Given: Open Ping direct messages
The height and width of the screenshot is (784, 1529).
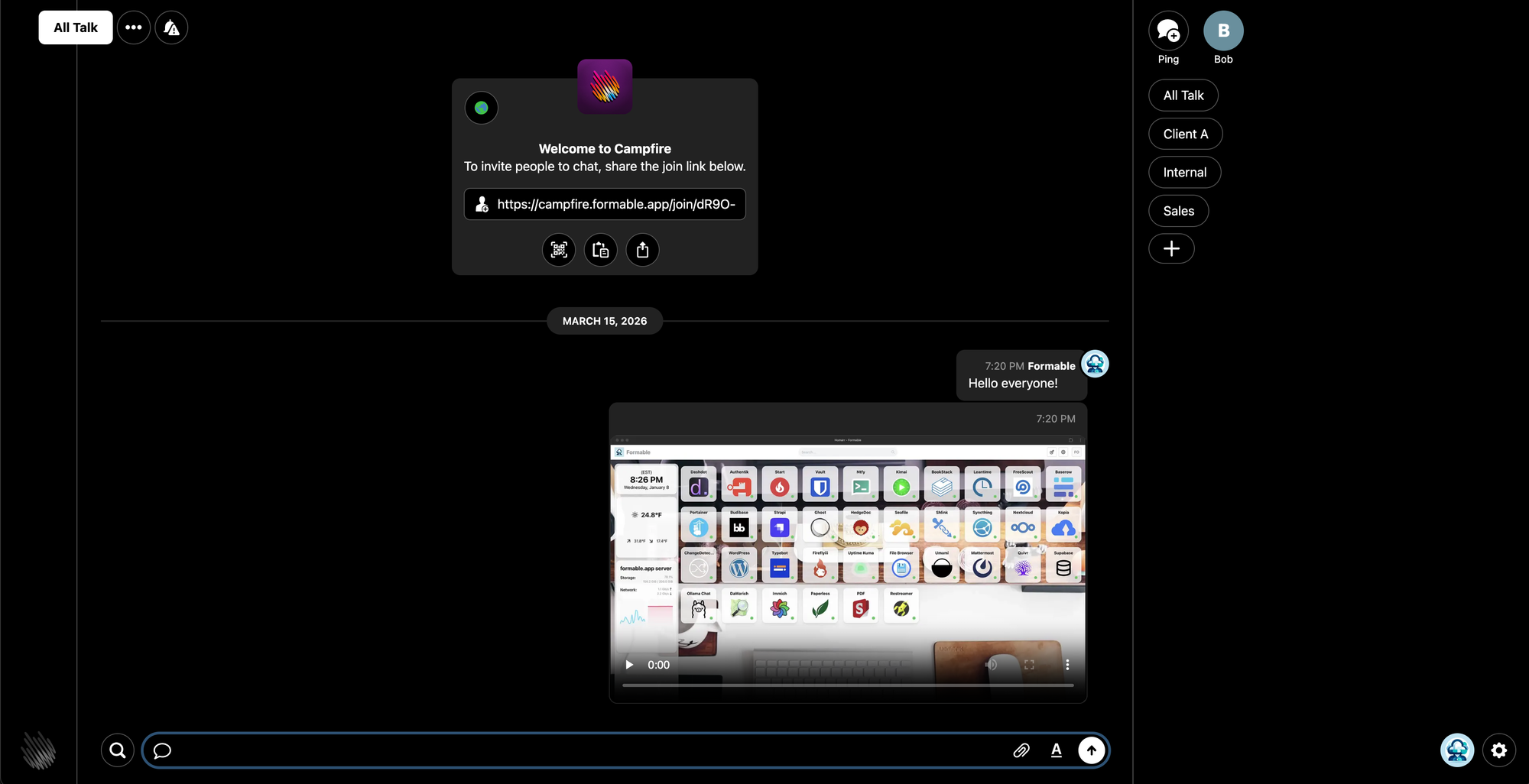Looking at the screenshot, I should [x=1167, y=31].
